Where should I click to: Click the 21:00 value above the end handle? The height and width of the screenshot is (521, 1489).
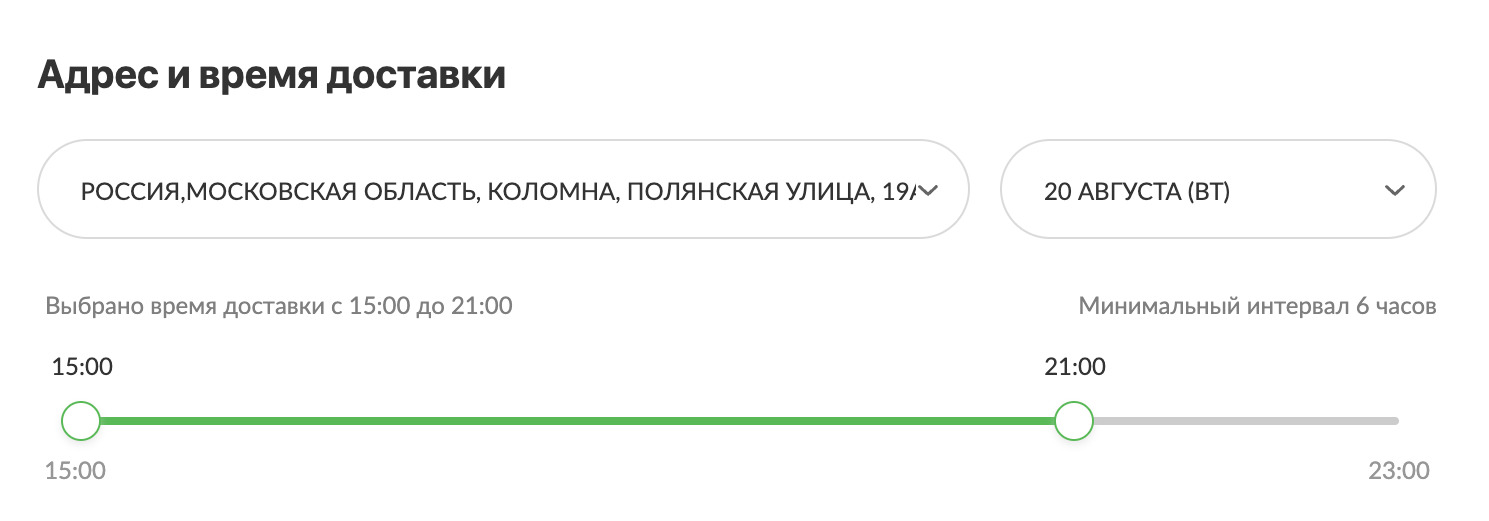pyautogui.click(x=1075, y=367)
